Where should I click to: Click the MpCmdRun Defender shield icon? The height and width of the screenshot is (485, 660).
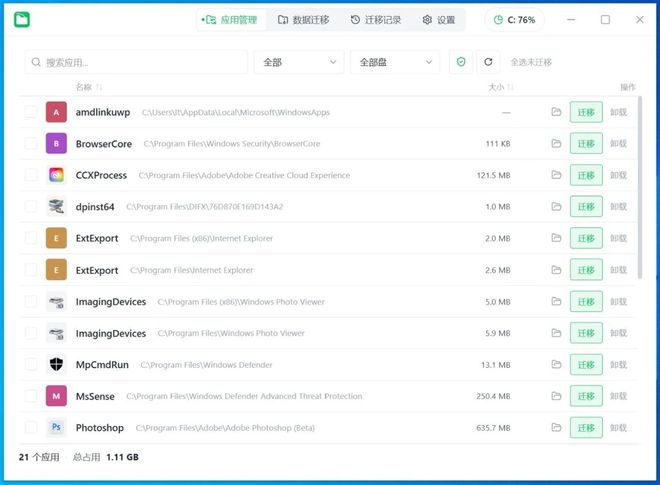[x=56, y=364]
